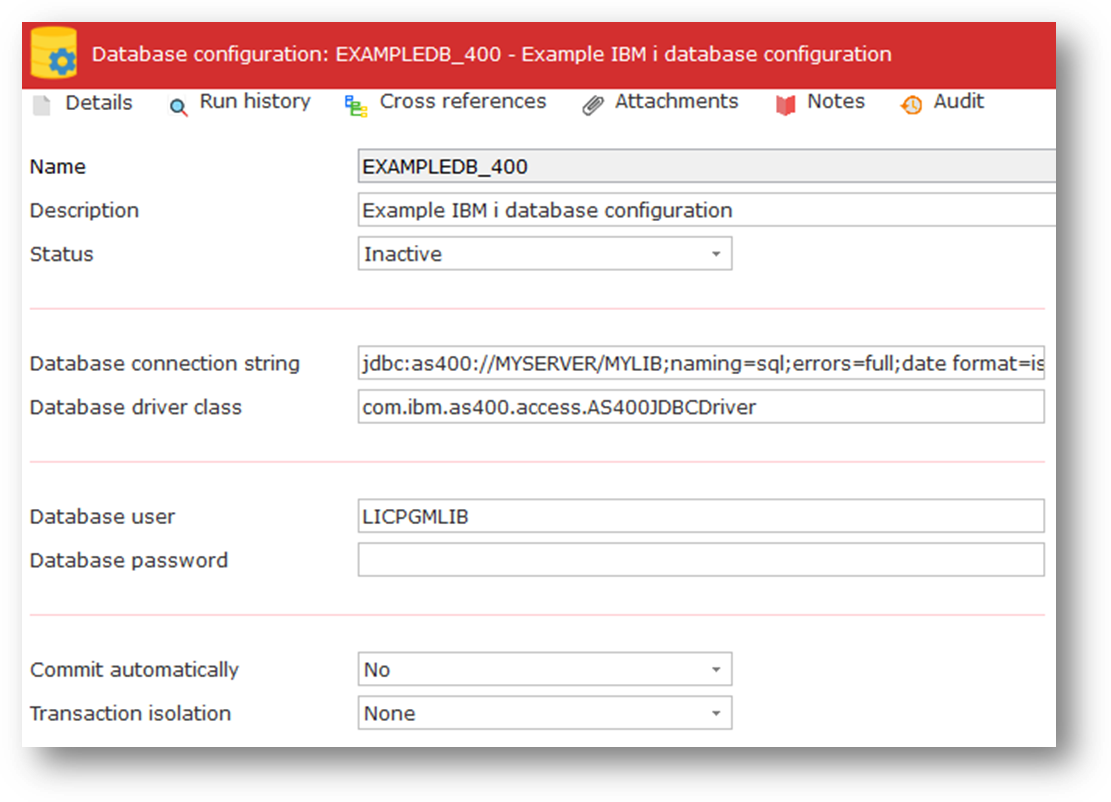
Task: Open the Transaction isolation dropdown
Action: click(x=544, y=713)
